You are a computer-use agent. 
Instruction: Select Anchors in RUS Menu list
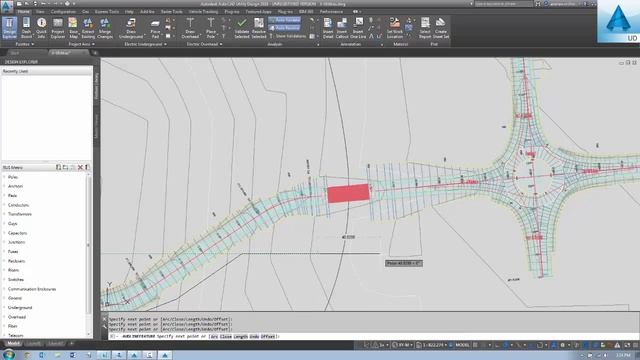pyautogui.click(x=16, y=186)
